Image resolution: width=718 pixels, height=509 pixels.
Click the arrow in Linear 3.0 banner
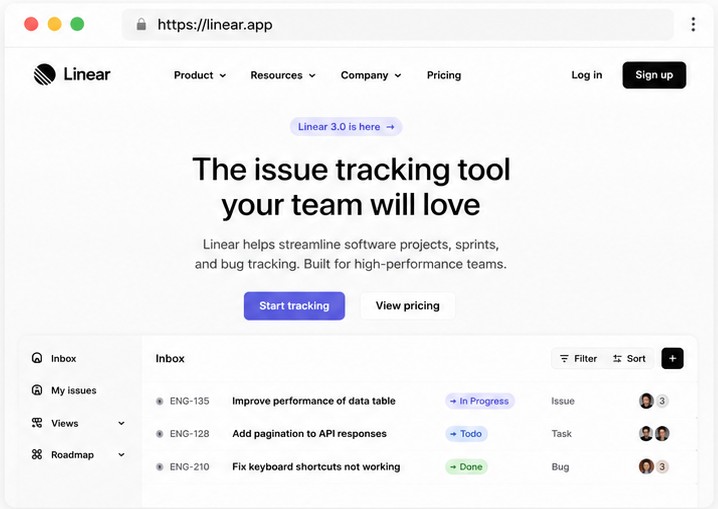[x=390, y=127]
